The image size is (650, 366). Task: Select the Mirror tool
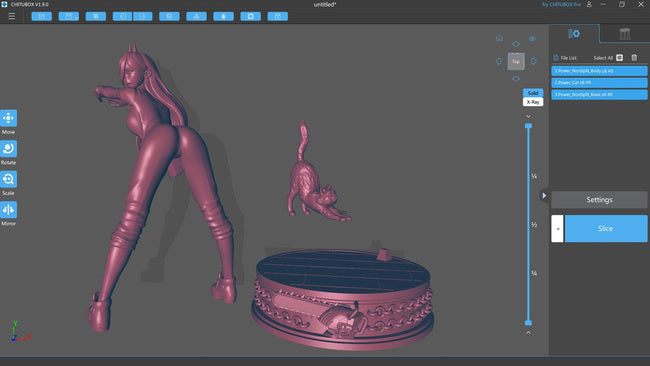coord(8,210)
